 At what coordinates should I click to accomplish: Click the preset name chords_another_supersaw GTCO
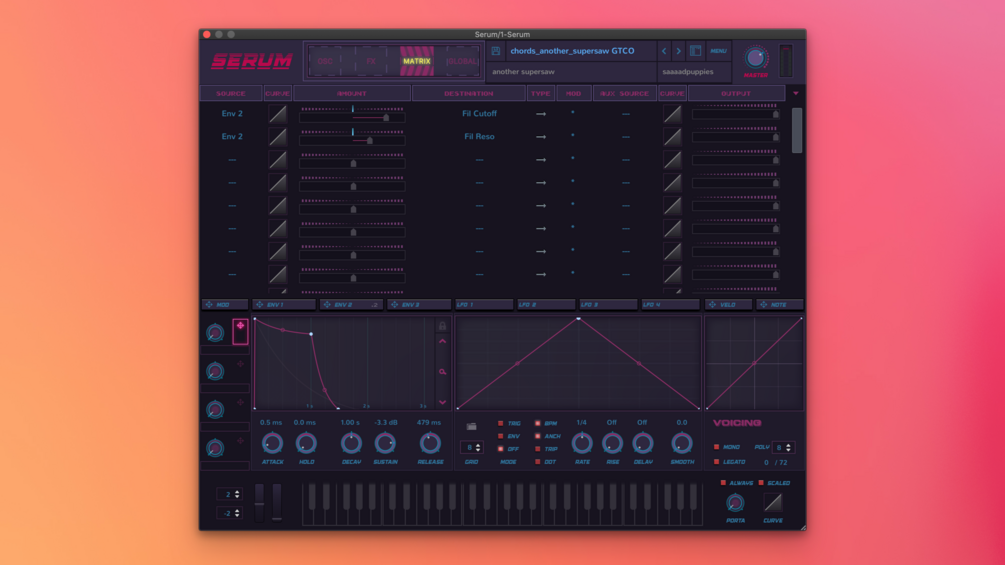pos(572,51)
